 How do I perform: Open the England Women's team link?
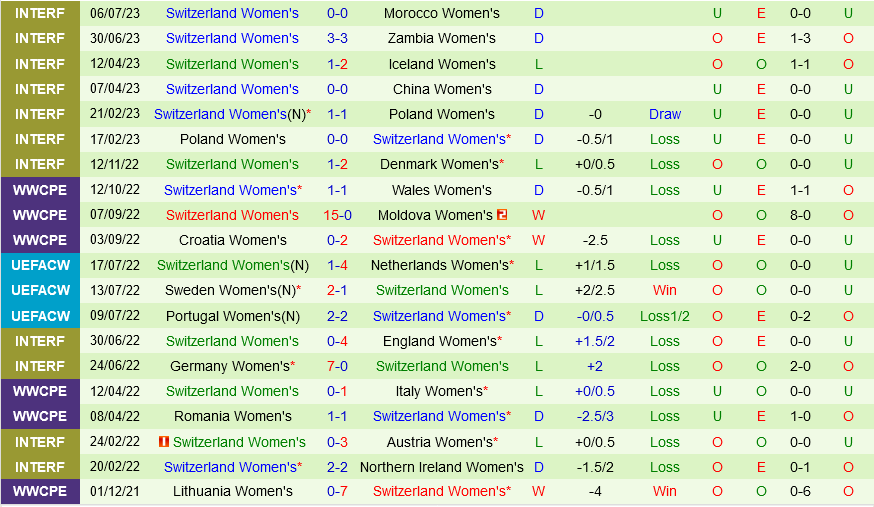pos(439,341)
